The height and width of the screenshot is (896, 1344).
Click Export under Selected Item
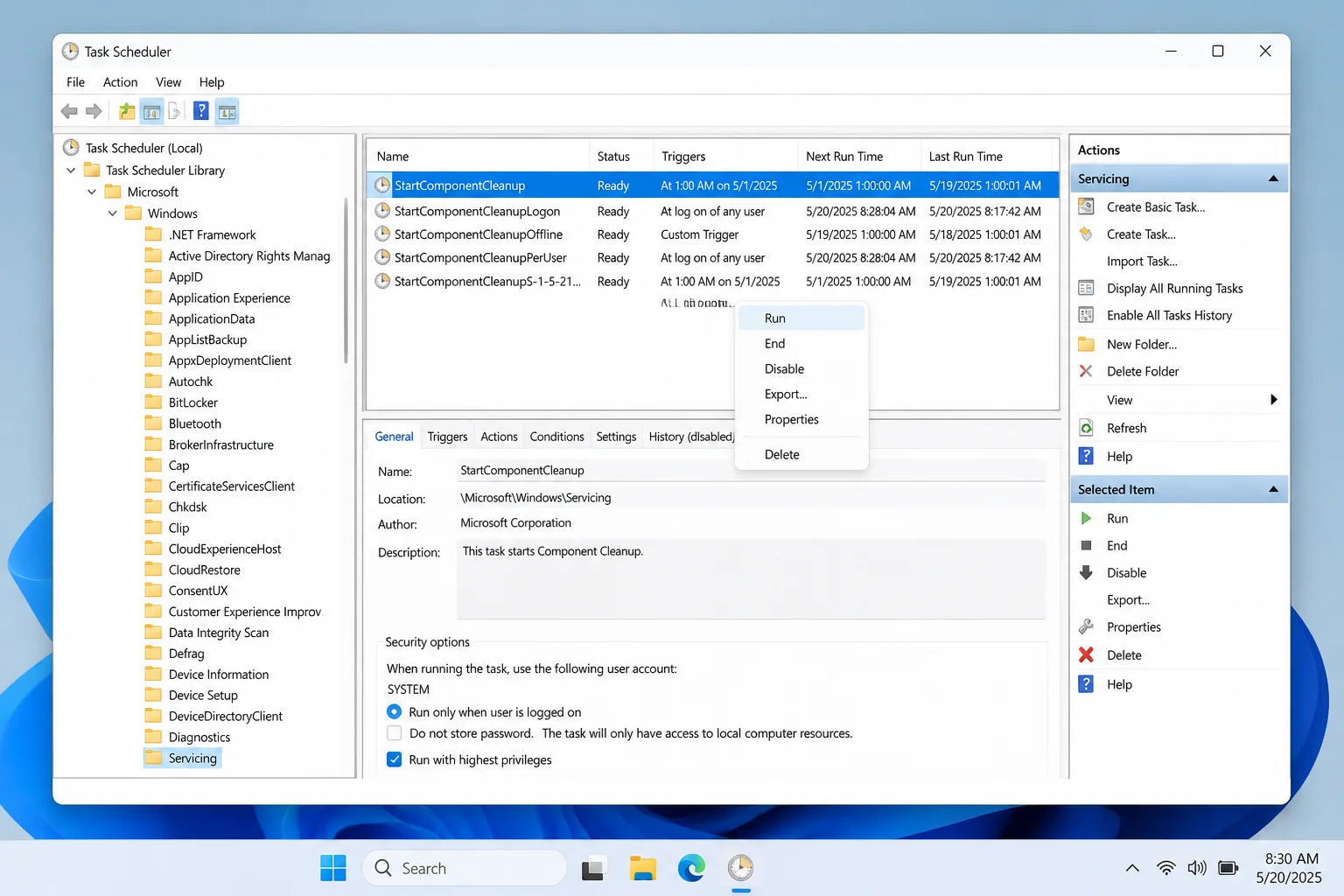(x=1128, y=599)
